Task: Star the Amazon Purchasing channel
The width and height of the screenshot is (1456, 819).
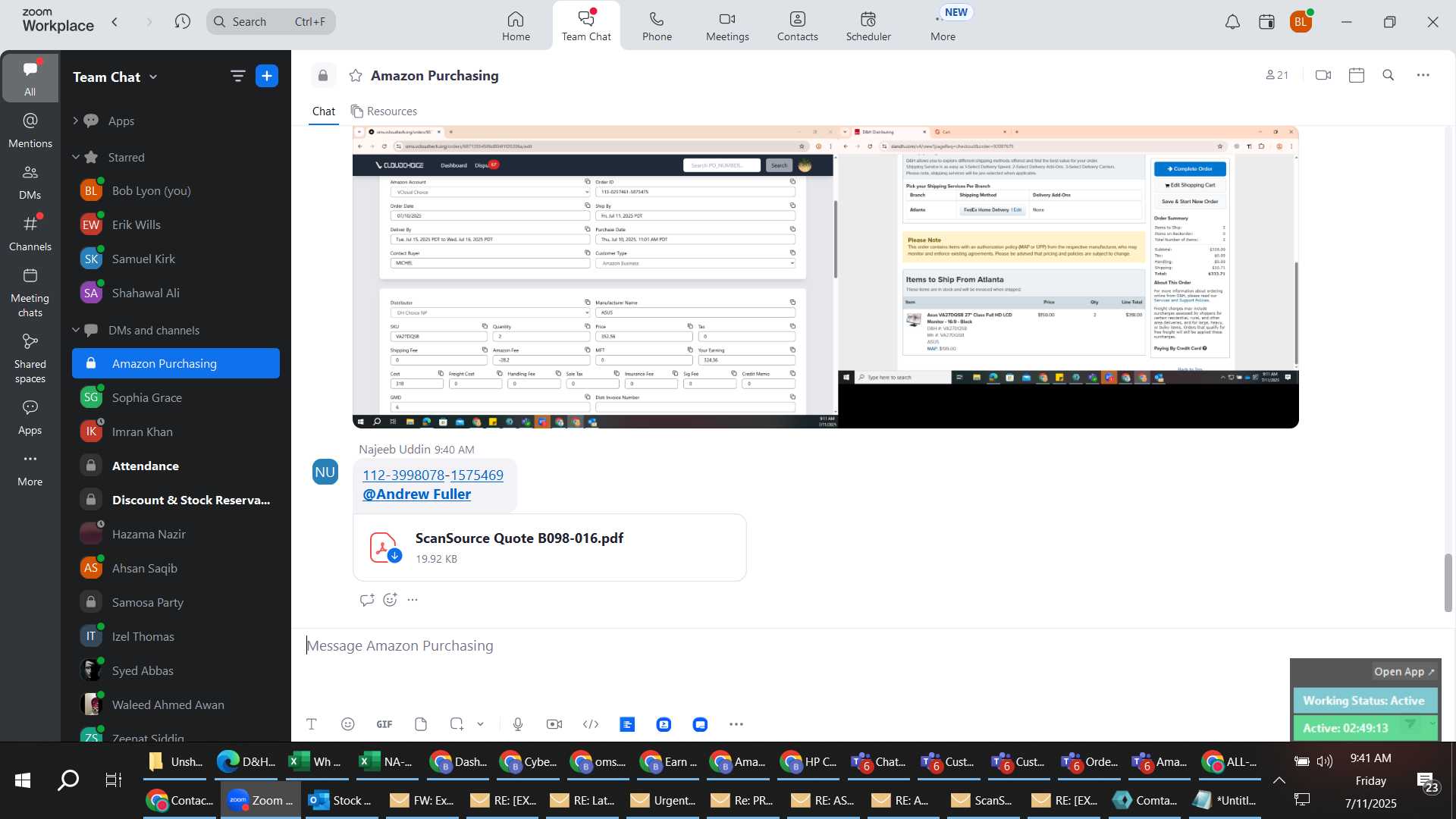Action: pos(355,75)
